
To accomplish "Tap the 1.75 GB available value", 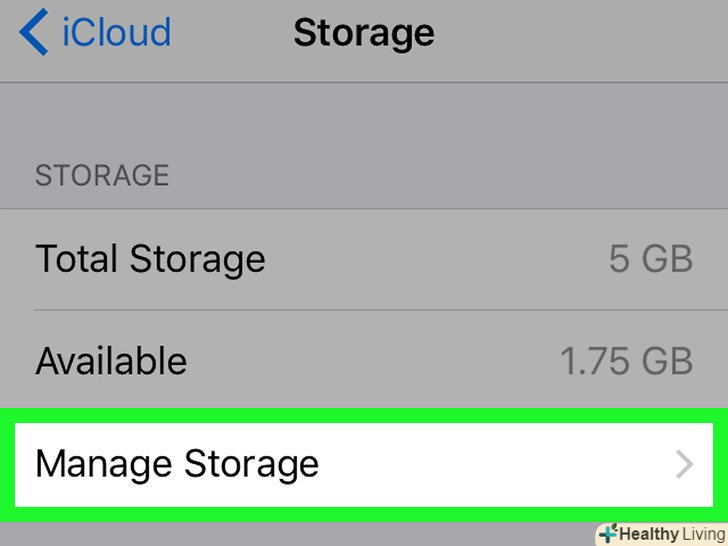I will (x=626, y=360).
